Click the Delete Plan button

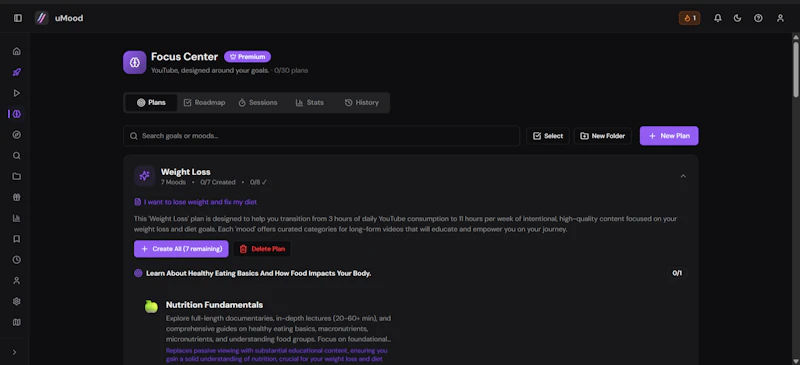pos(262,249)
